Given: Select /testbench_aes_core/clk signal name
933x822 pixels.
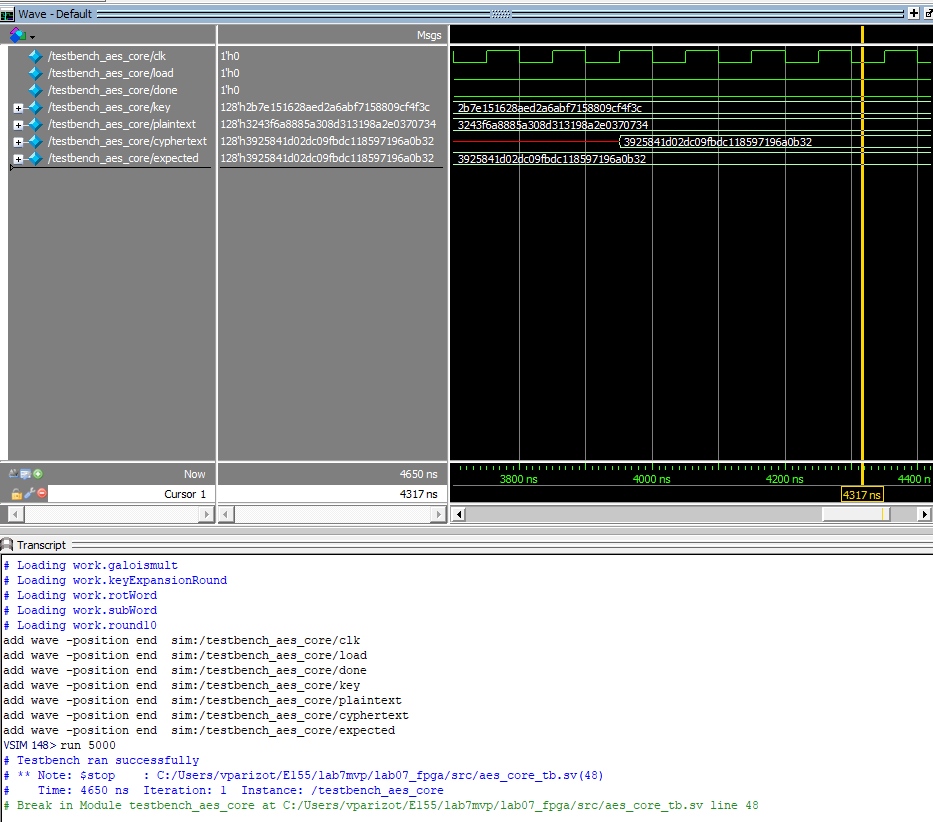Looking at the screenshot, I should 107,56.
